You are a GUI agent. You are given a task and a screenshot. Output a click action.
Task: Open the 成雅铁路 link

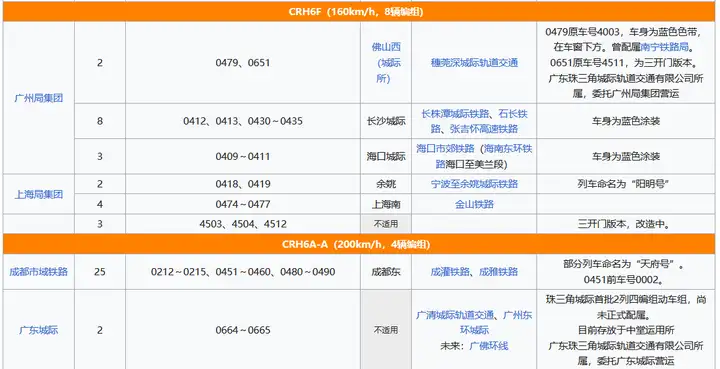click(499, 272)
